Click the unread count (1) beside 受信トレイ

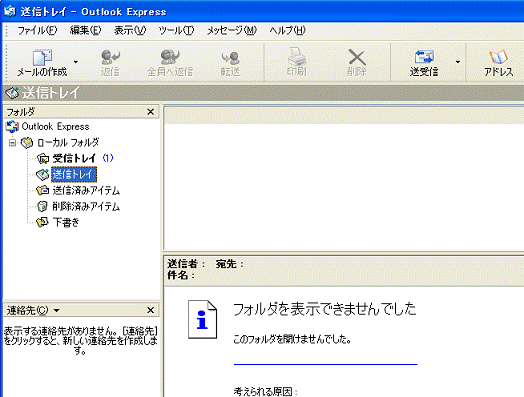[108, 158]
